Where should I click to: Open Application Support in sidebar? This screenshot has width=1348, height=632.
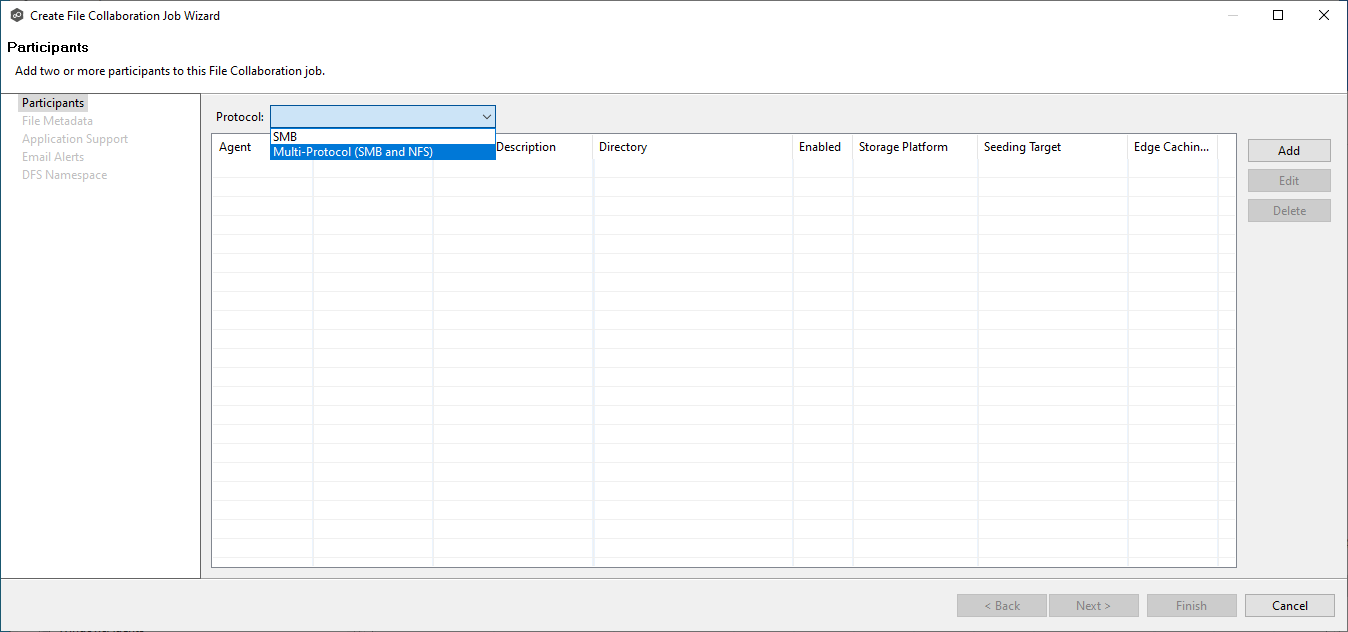(75, 139)
